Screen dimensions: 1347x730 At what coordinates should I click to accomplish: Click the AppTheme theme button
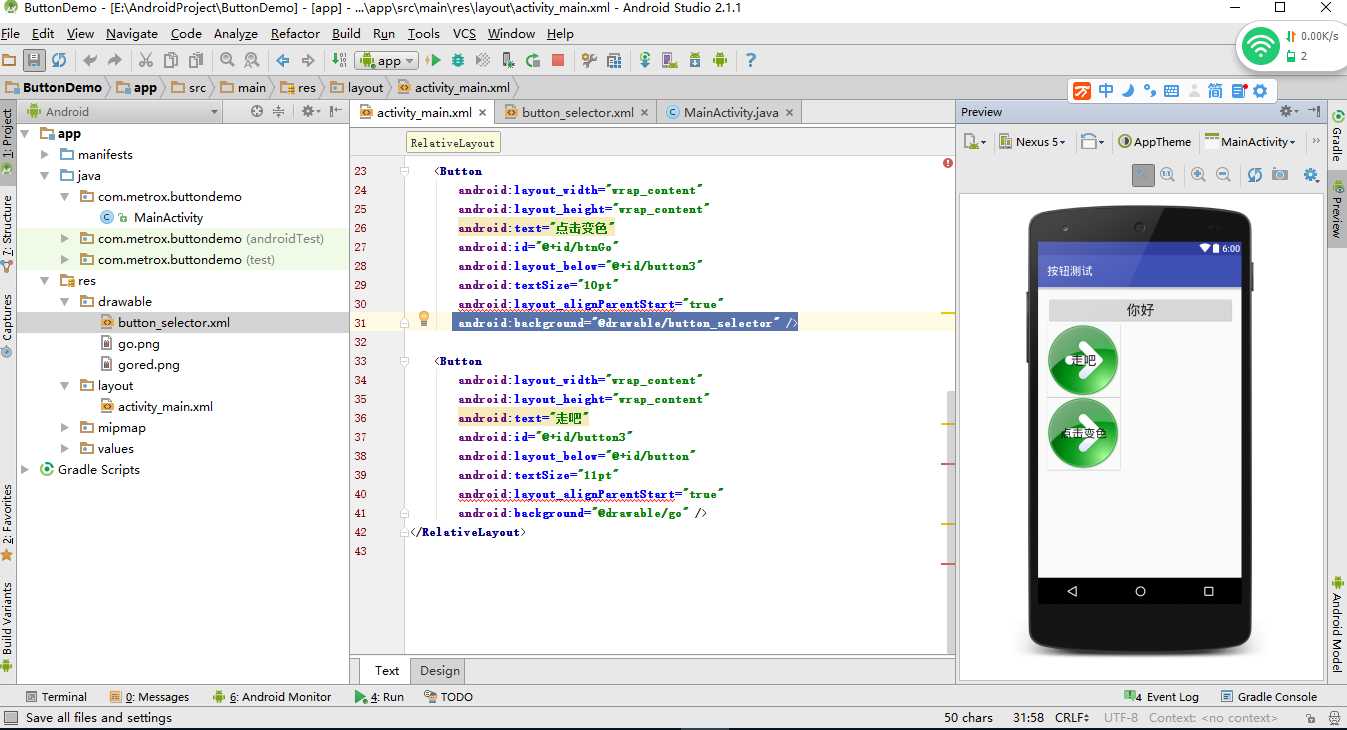pyautogui.click(x=1155, y=142)
